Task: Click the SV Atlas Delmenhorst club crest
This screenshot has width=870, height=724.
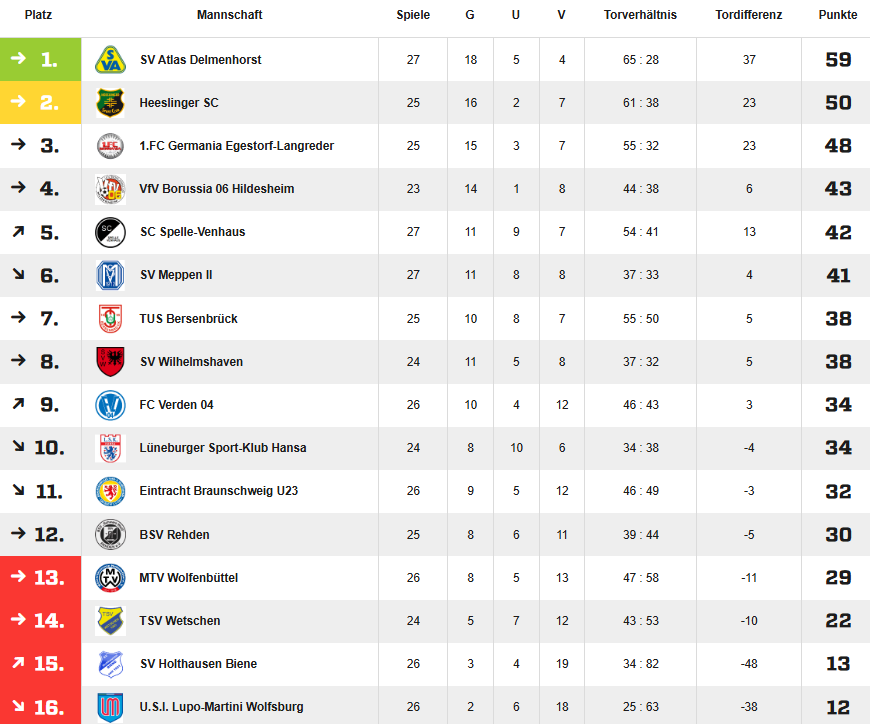Action: [x=110, y=60]
